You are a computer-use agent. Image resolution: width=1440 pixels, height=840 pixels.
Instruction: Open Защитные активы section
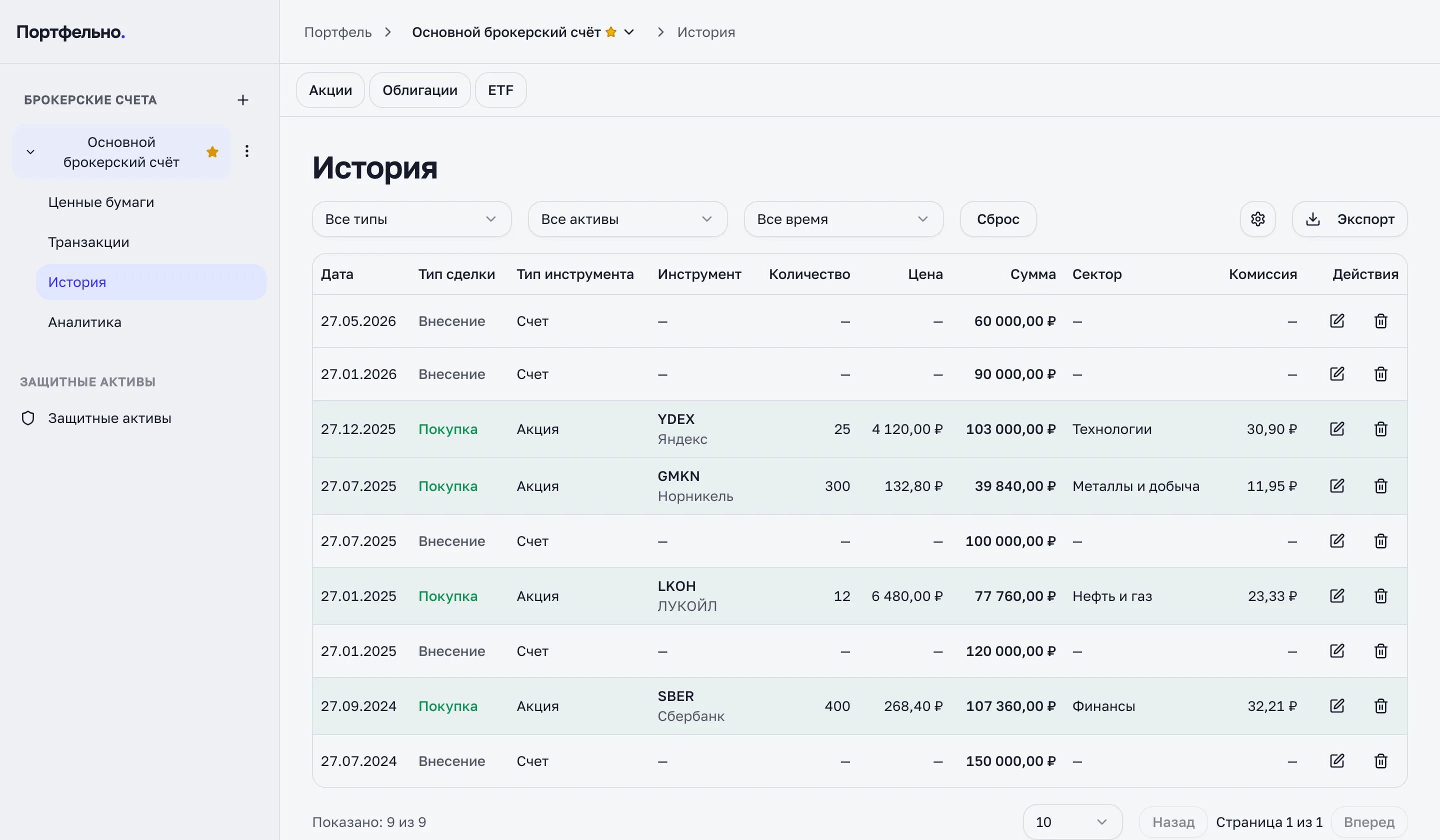(109, 418)
